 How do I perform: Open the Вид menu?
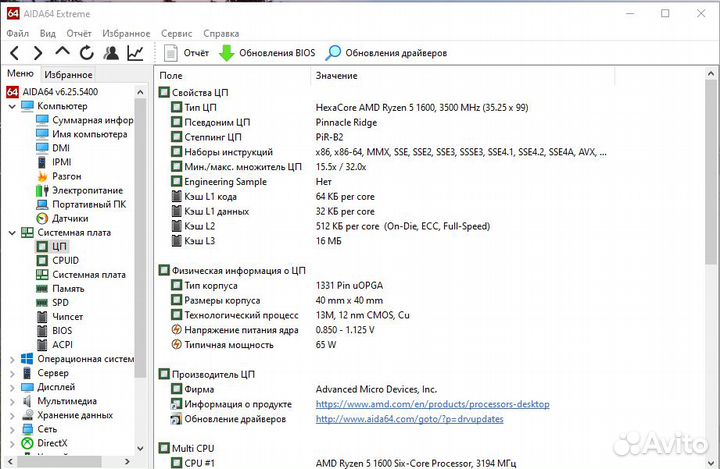coord(47,34)
